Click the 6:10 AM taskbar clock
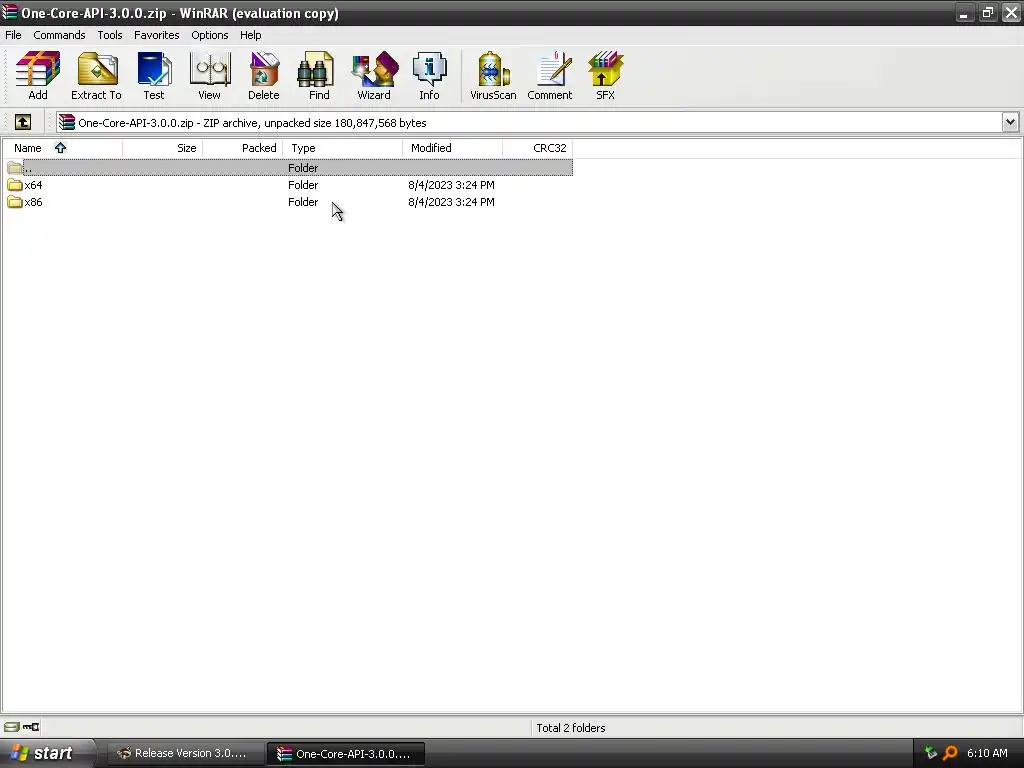Screen dimensions: 1024x768 click(987, 753)
